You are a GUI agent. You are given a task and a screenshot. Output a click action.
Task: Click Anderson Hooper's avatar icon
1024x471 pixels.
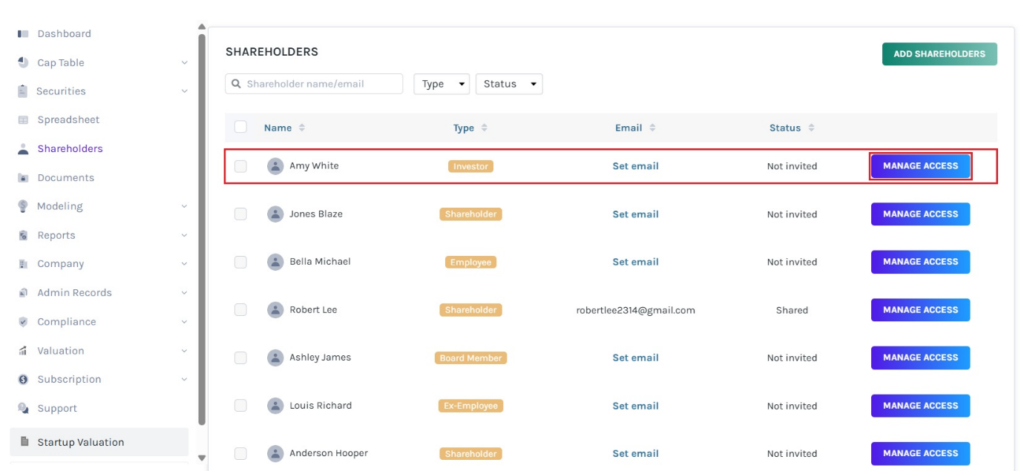point(275,453)
